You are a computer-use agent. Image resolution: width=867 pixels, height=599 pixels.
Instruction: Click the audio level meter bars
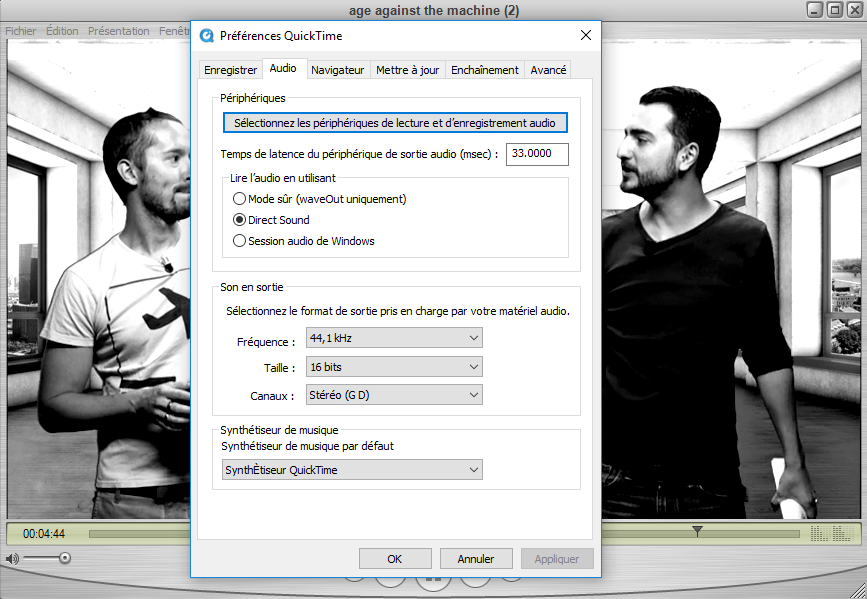point(820,533)
